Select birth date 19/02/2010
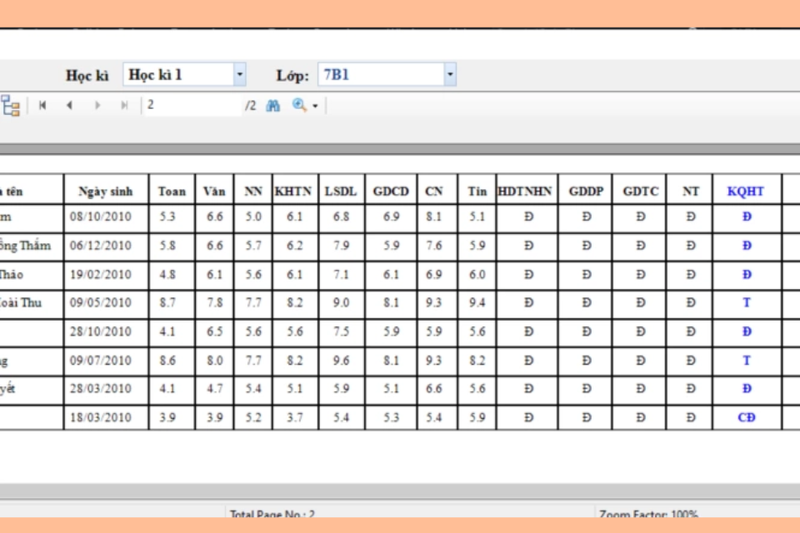Viewport: 800px width, 533px height. 101,274
